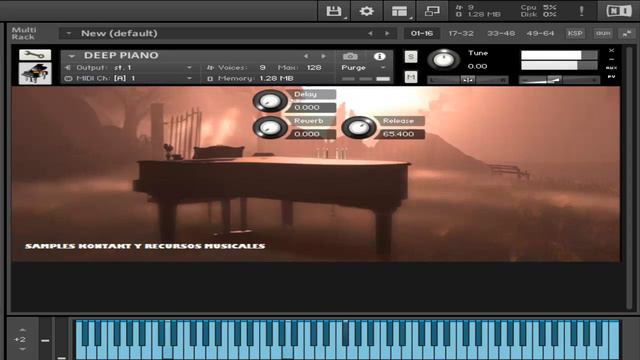640x360 pixels.
Task: Toggle the KSP multi script editor
Action: coord(575,33)
